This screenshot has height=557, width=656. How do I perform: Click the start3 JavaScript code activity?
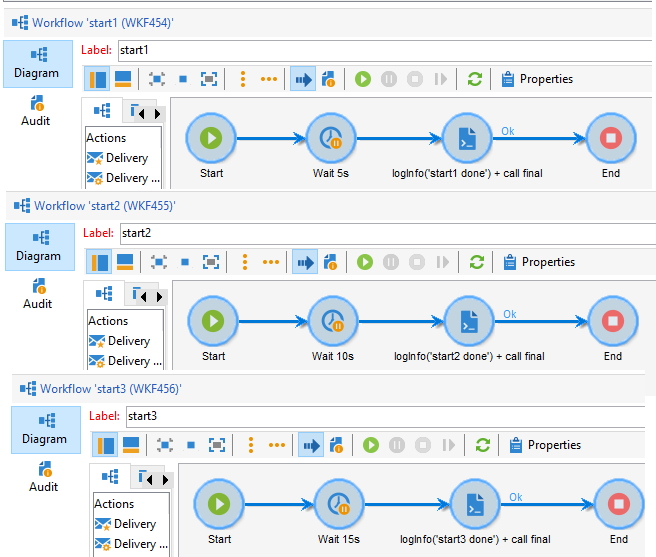coord(475,505)
